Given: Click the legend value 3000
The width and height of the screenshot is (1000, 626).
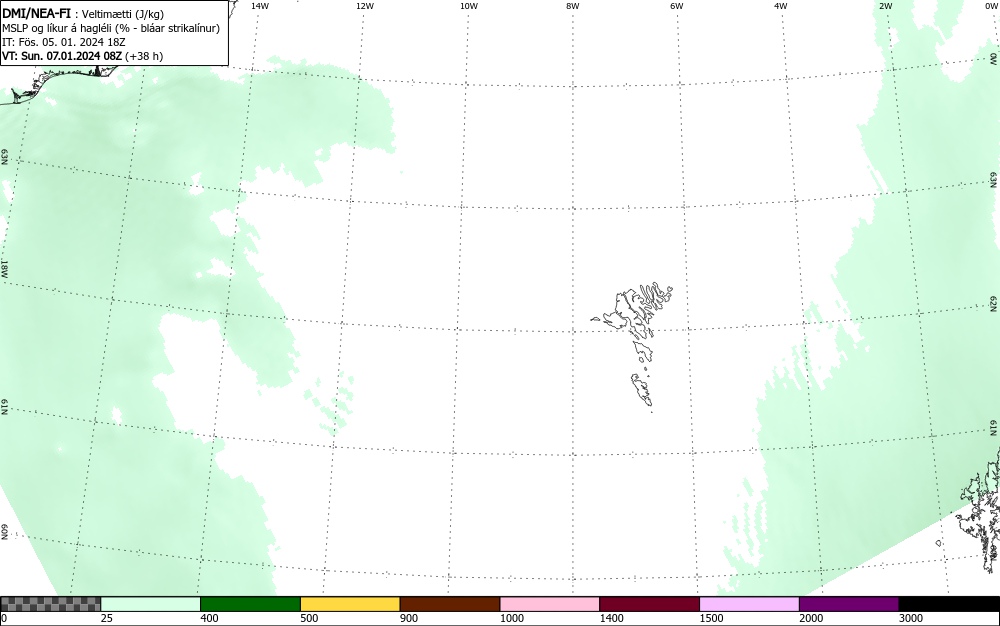Looking at the screenshot, I should tap(911, 618).
